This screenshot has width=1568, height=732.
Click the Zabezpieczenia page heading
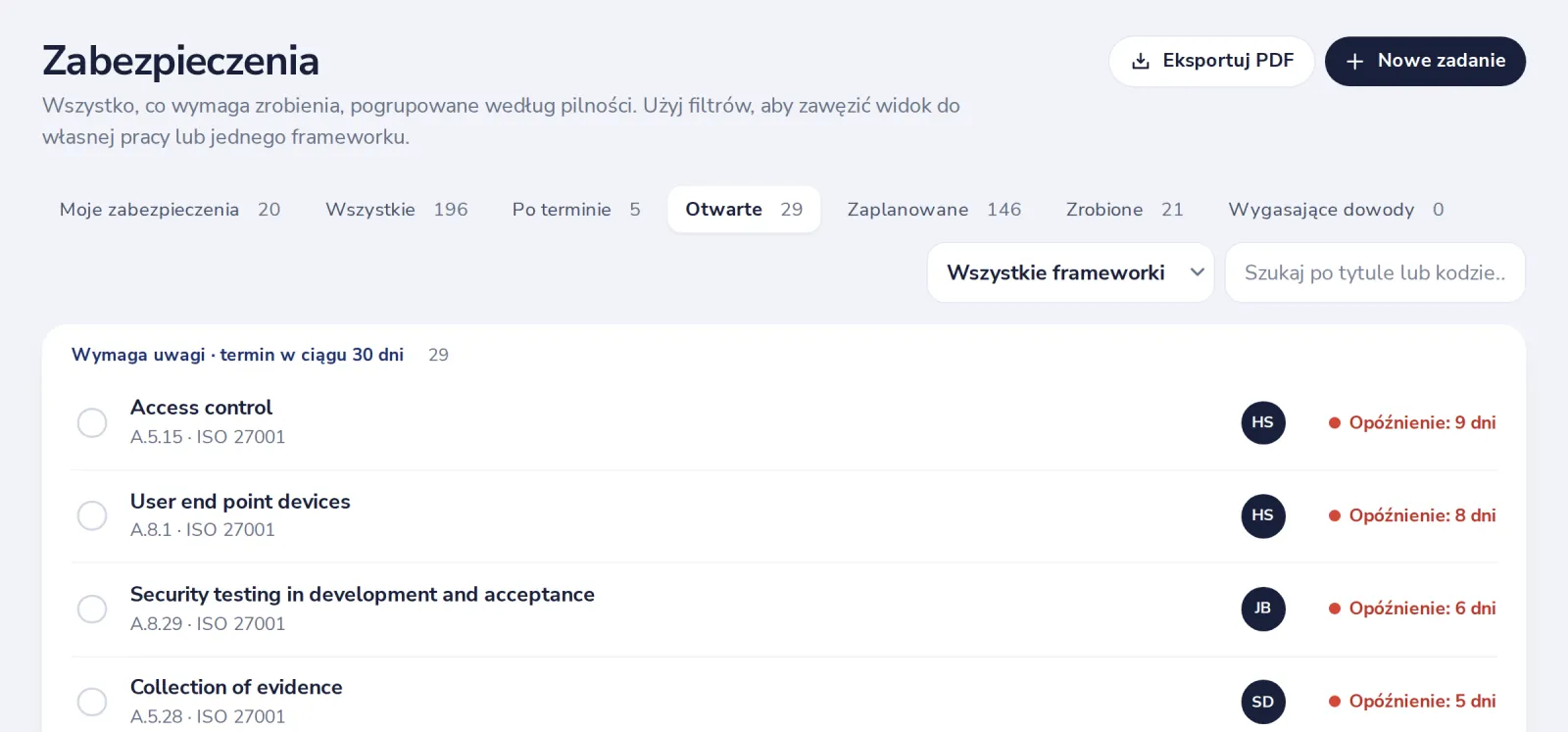pyautogui.click(x=180, y=61)
